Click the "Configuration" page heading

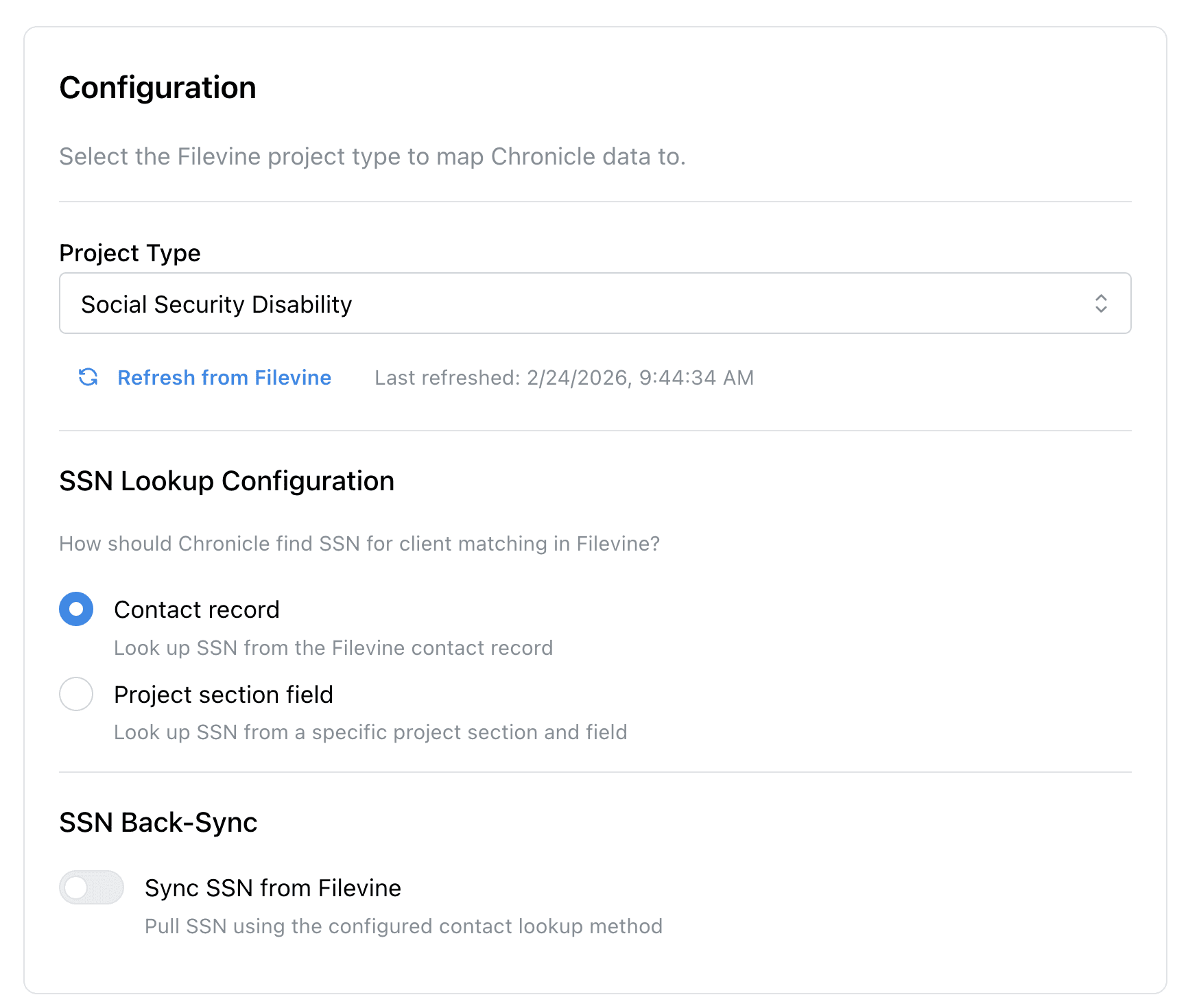[x=158, y=87]
